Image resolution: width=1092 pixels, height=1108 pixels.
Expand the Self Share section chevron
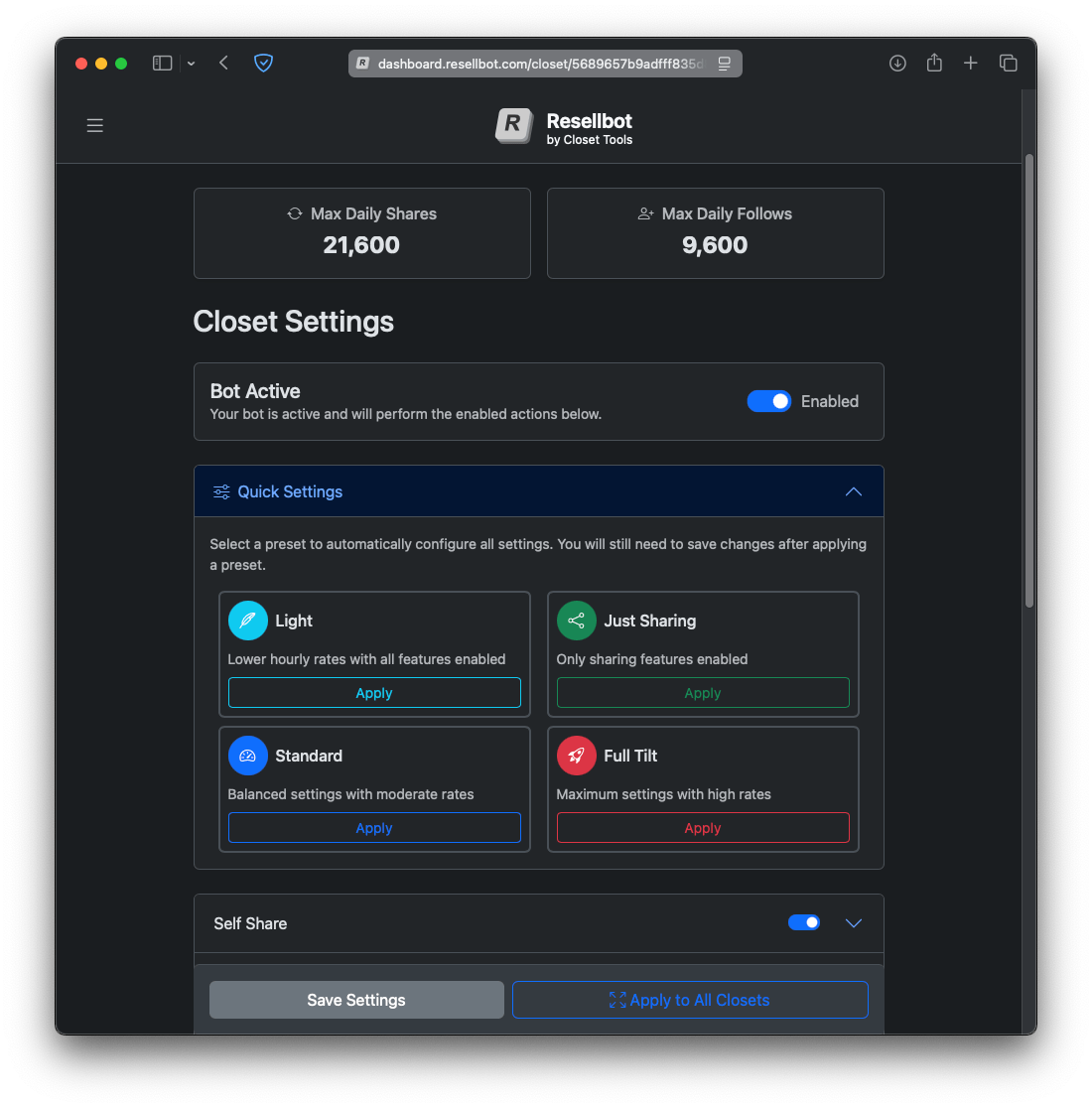coord(854,923)
